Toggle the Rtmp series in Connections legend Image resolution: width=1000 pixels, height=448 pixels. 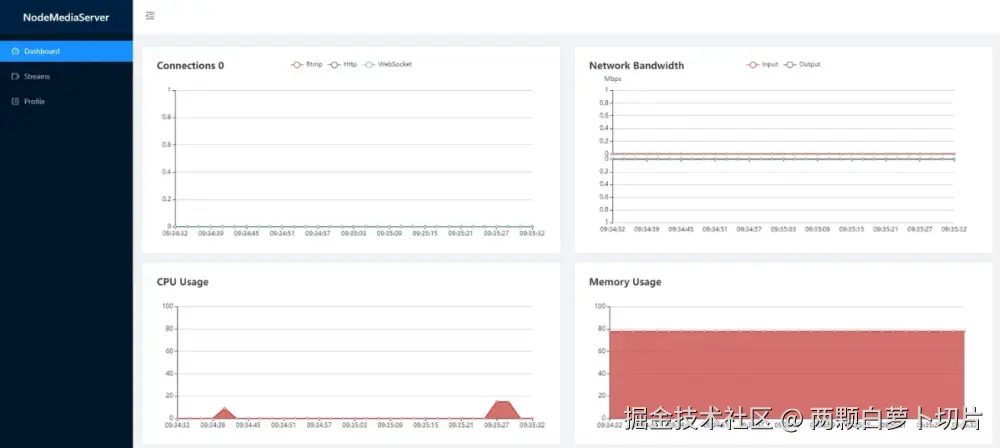tap(307, 64)
